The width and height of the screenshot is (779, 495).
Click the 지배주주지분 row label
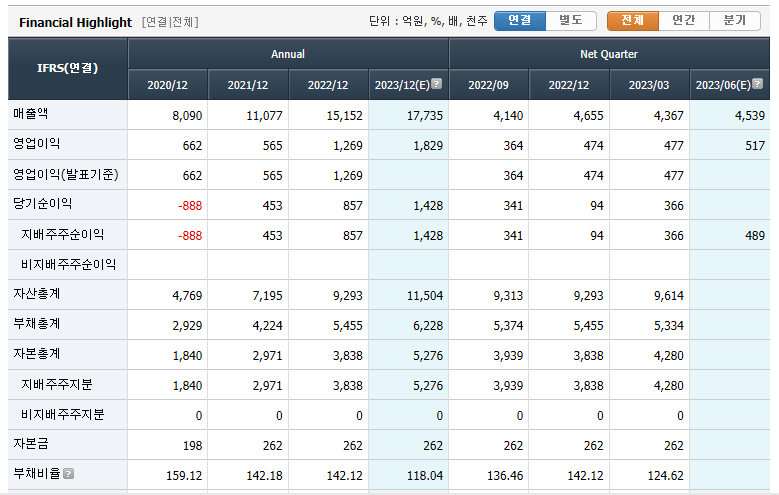click(57, 385)
